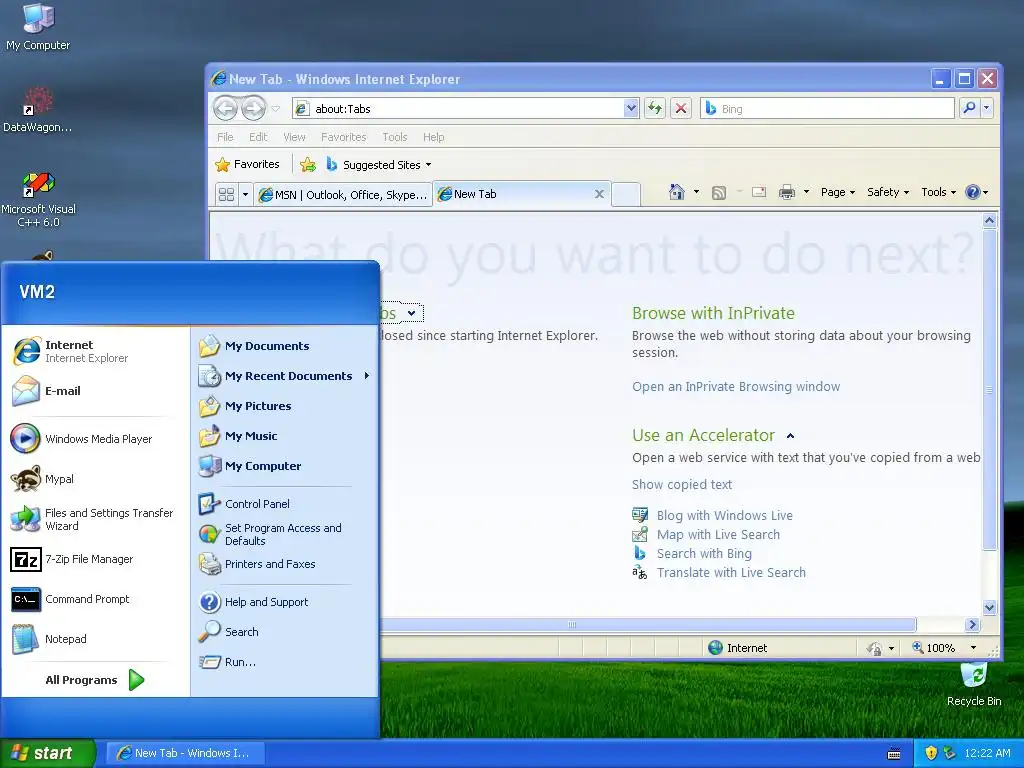Collapse the Use an Accelerator section
1024x768 pixels.
click(x=790, y=436)
